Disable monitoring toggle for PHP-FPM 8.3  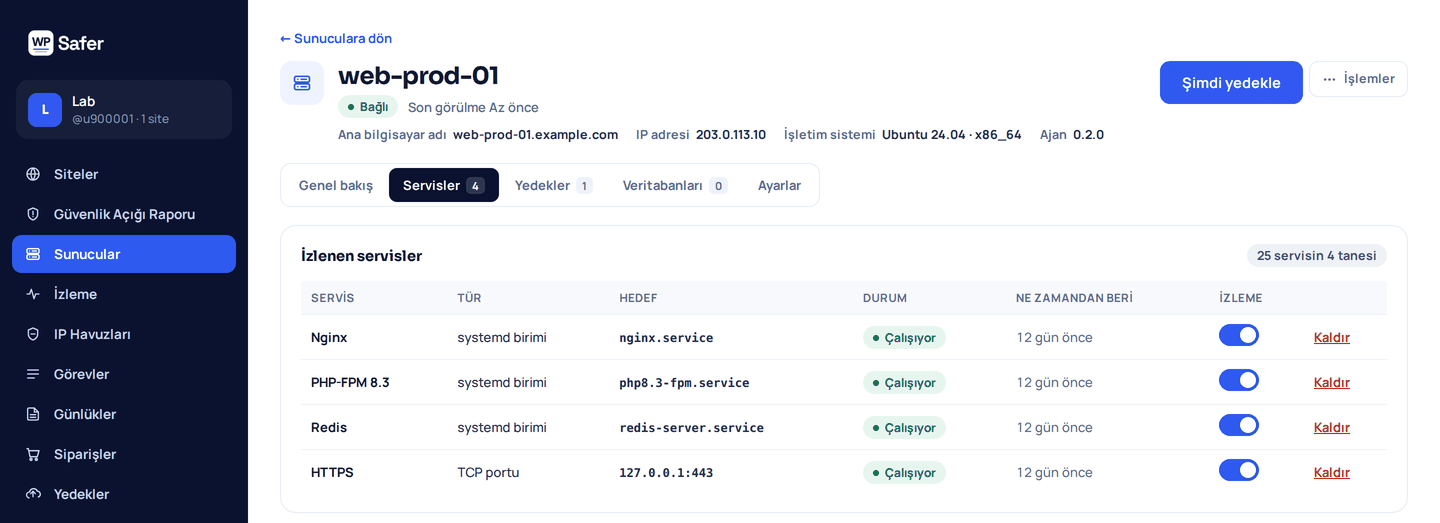pyautogui.click(x=1239, y=380)
